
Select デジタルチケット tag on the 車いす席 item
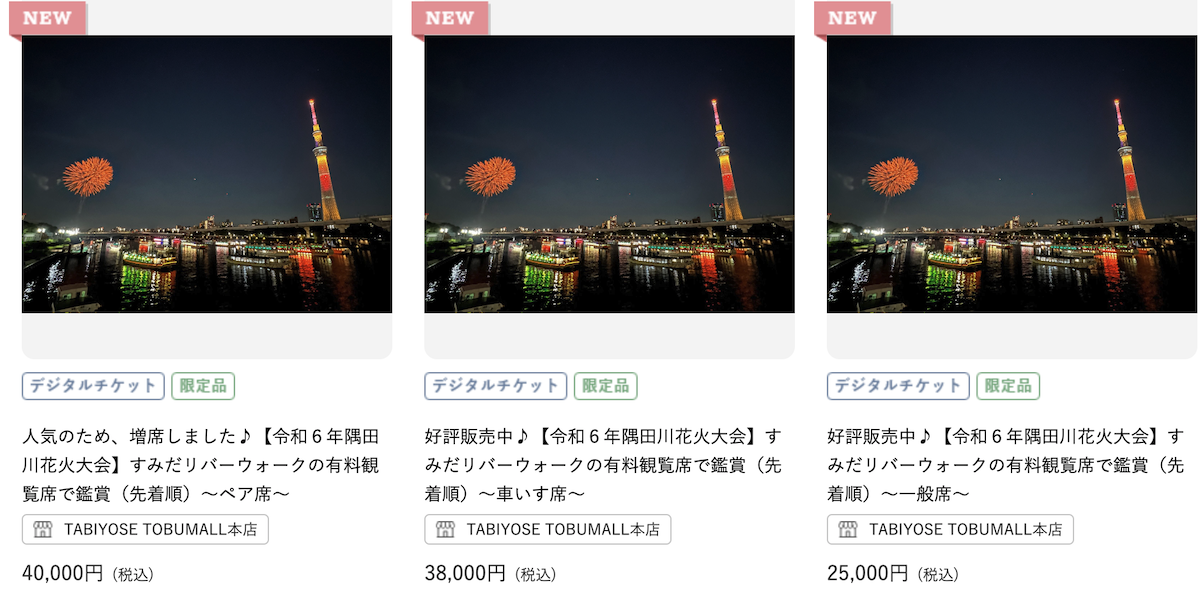pos(496,386)
